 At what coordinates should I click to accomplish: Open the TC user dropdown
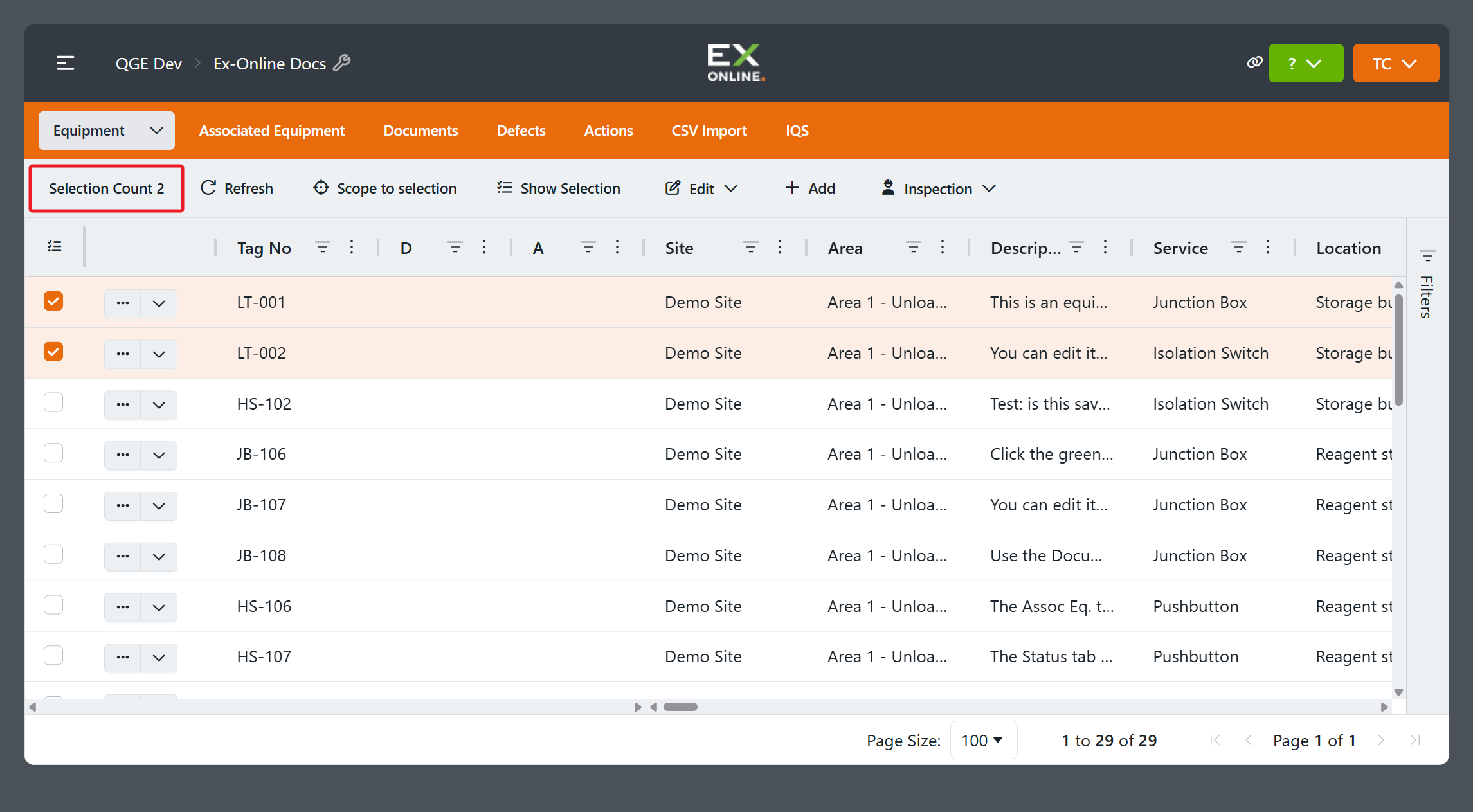click(1396, 63)
